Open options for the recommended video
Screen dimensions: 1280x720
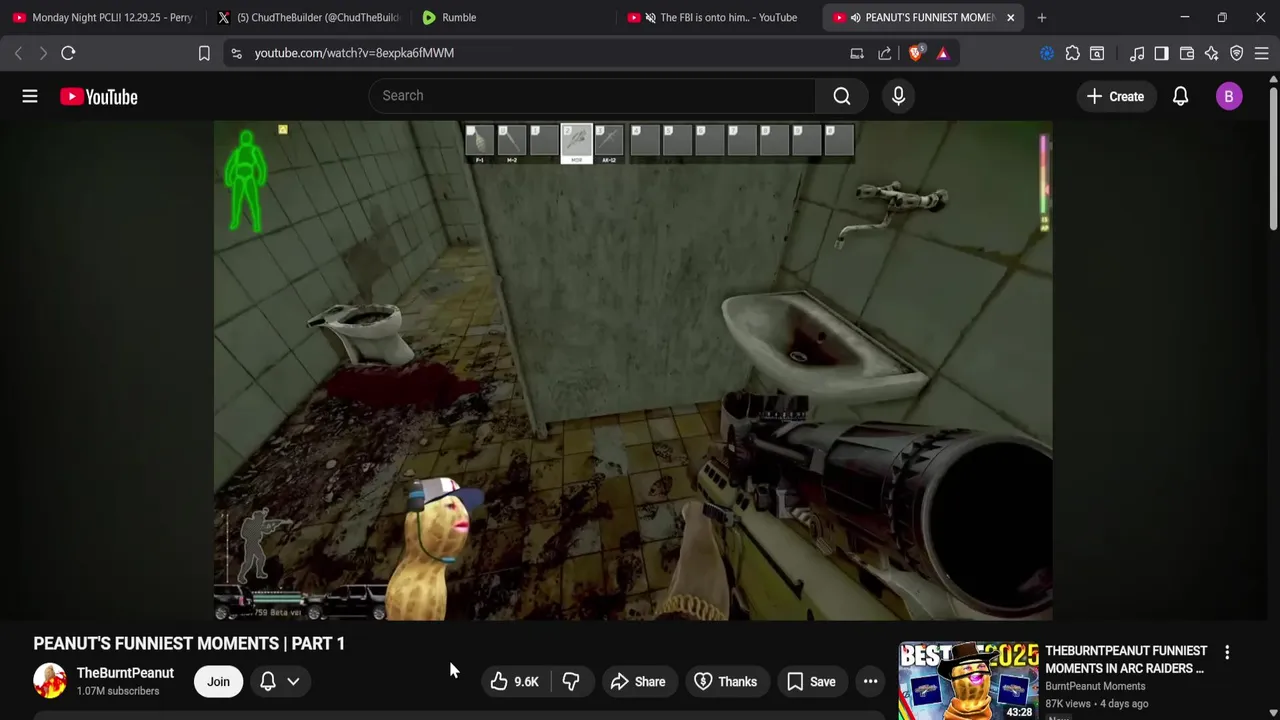pos(1227,653)
